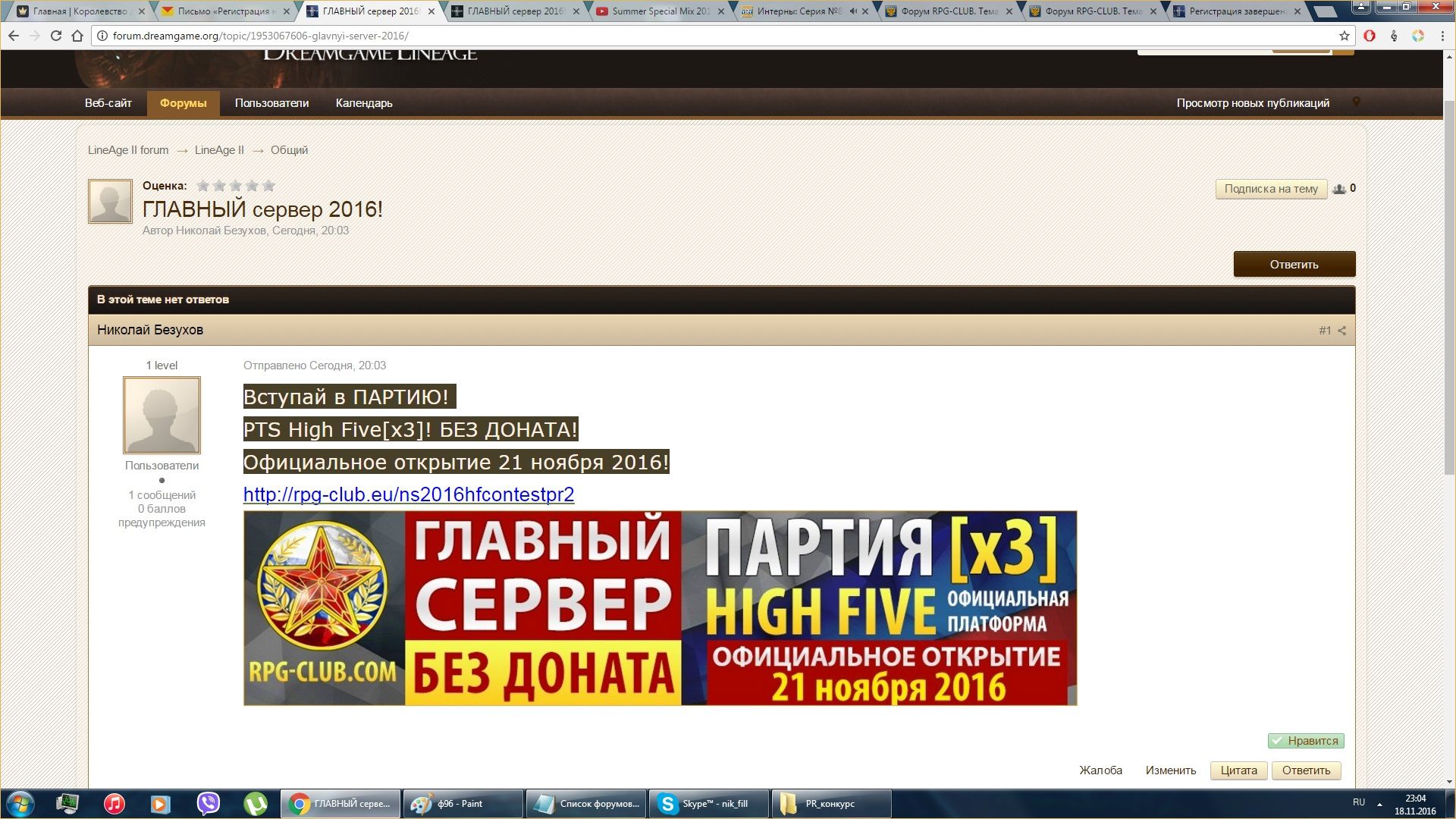Bookmark this page with the star icon
The width and height of the screenshot is (1456, 819).
pyautogui.click(x=1344, y=36)
